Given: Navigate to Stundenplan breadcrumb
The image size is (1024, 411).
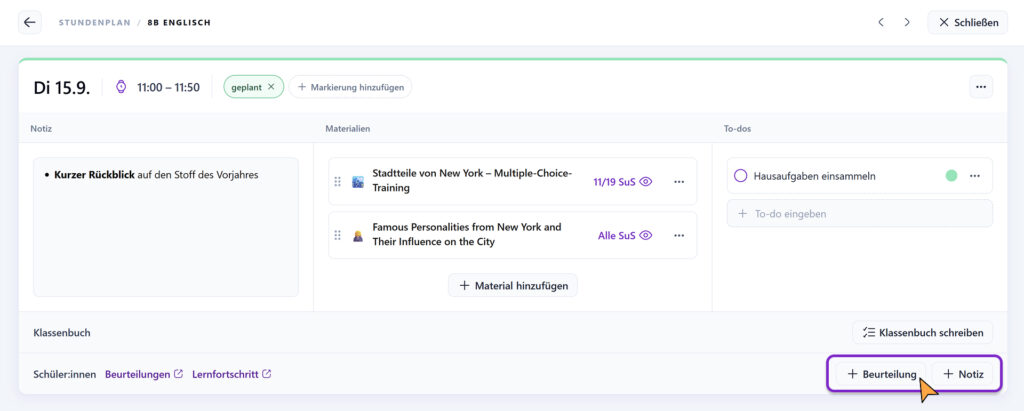Looking at the screenshot, I should tap(93, 22).
